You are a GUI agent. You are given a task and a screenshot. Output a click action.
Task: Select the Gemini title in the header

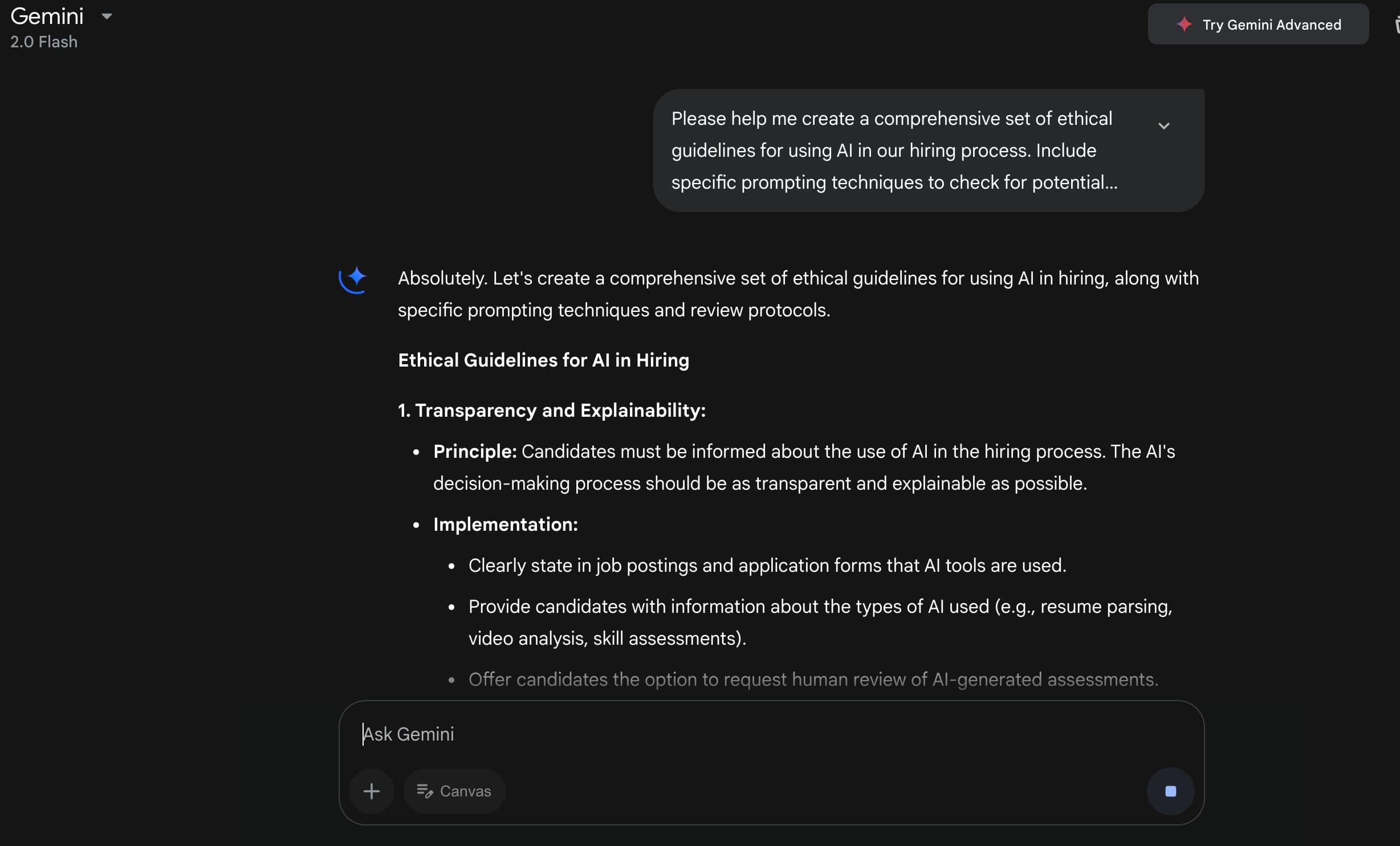47,16
